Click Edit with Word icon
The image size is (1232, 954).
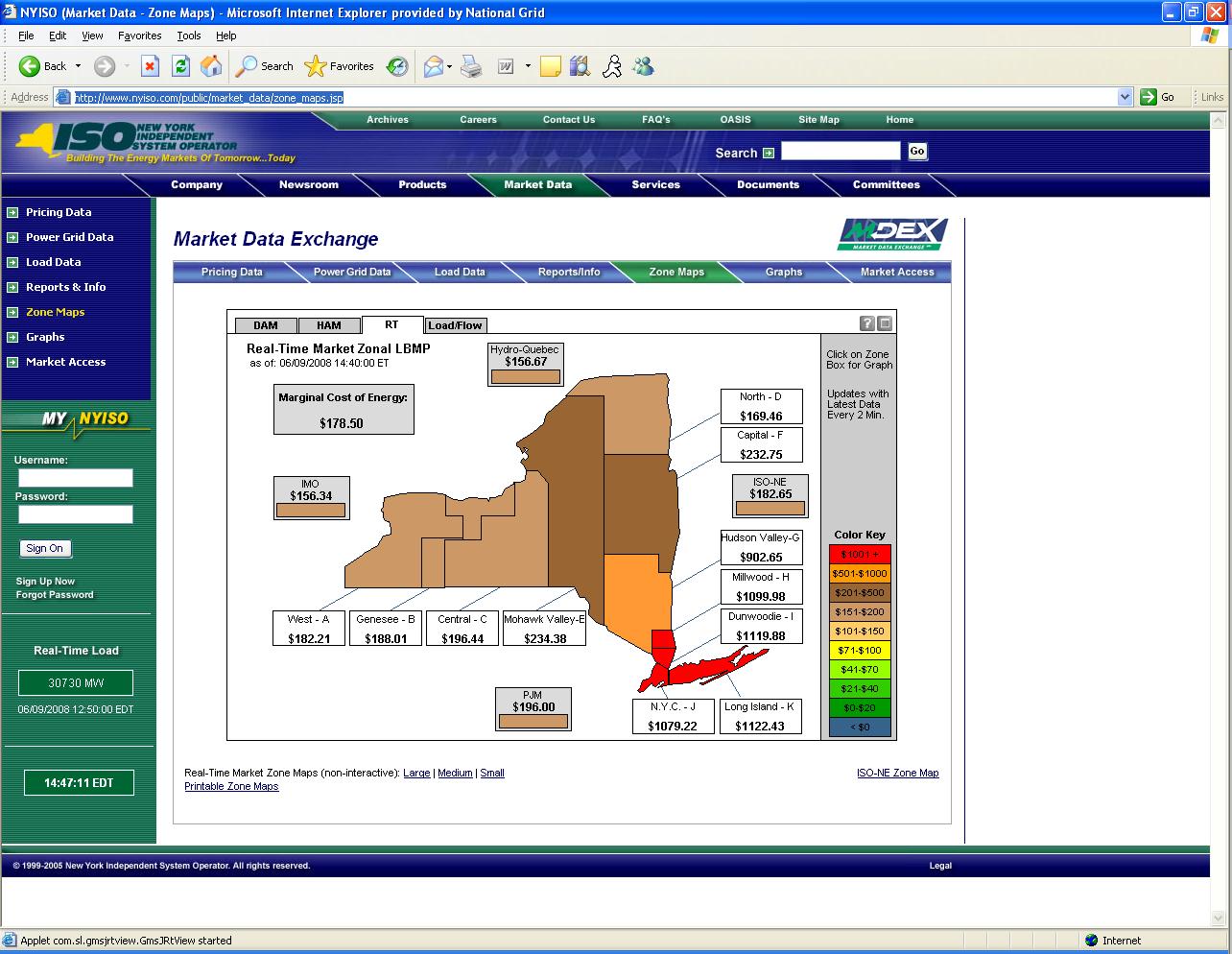coord(506,66)
